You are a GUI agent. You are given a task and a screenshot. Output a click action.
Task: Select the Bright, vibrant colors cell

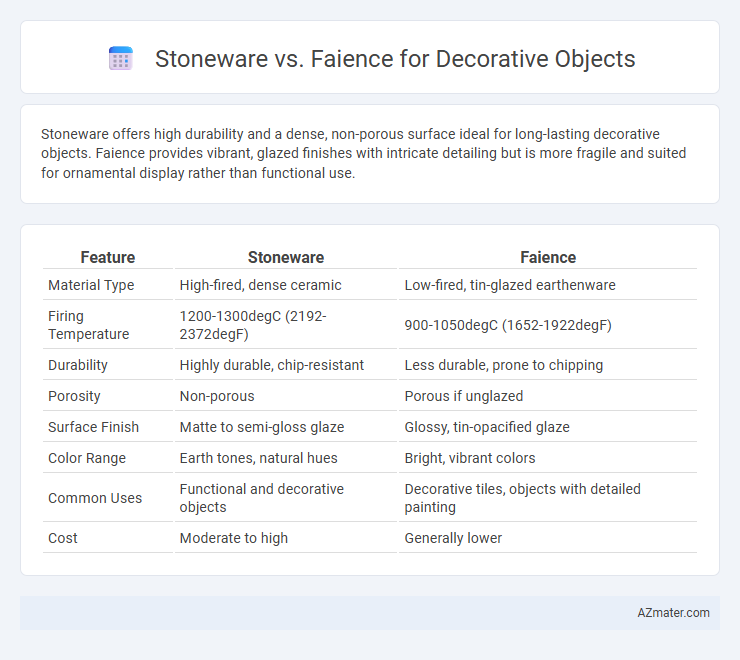pos(470,458)
